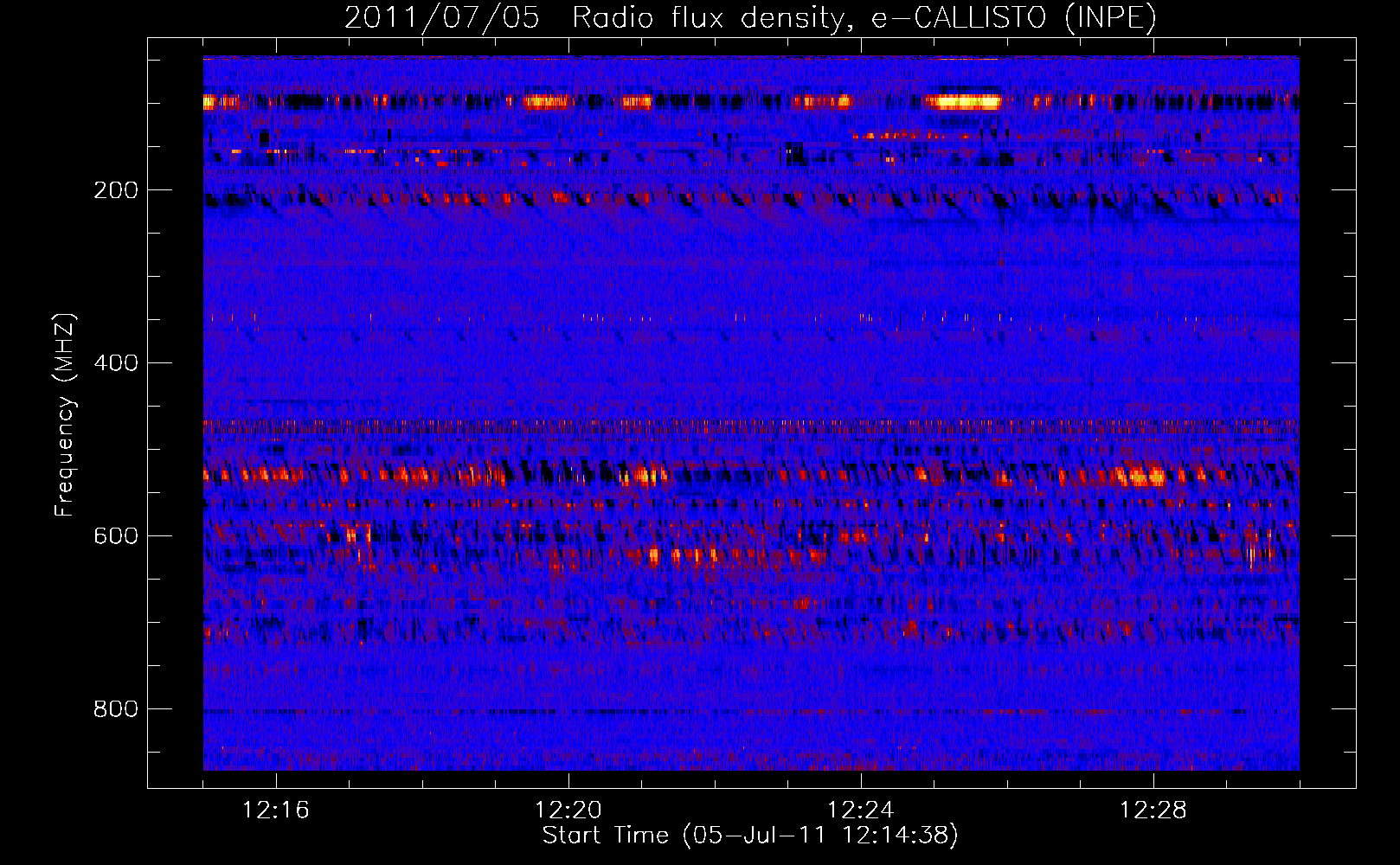Click the 12:16 time tick label
The width and height of the screenshot is (1400, 865).
tap(276, 811)
